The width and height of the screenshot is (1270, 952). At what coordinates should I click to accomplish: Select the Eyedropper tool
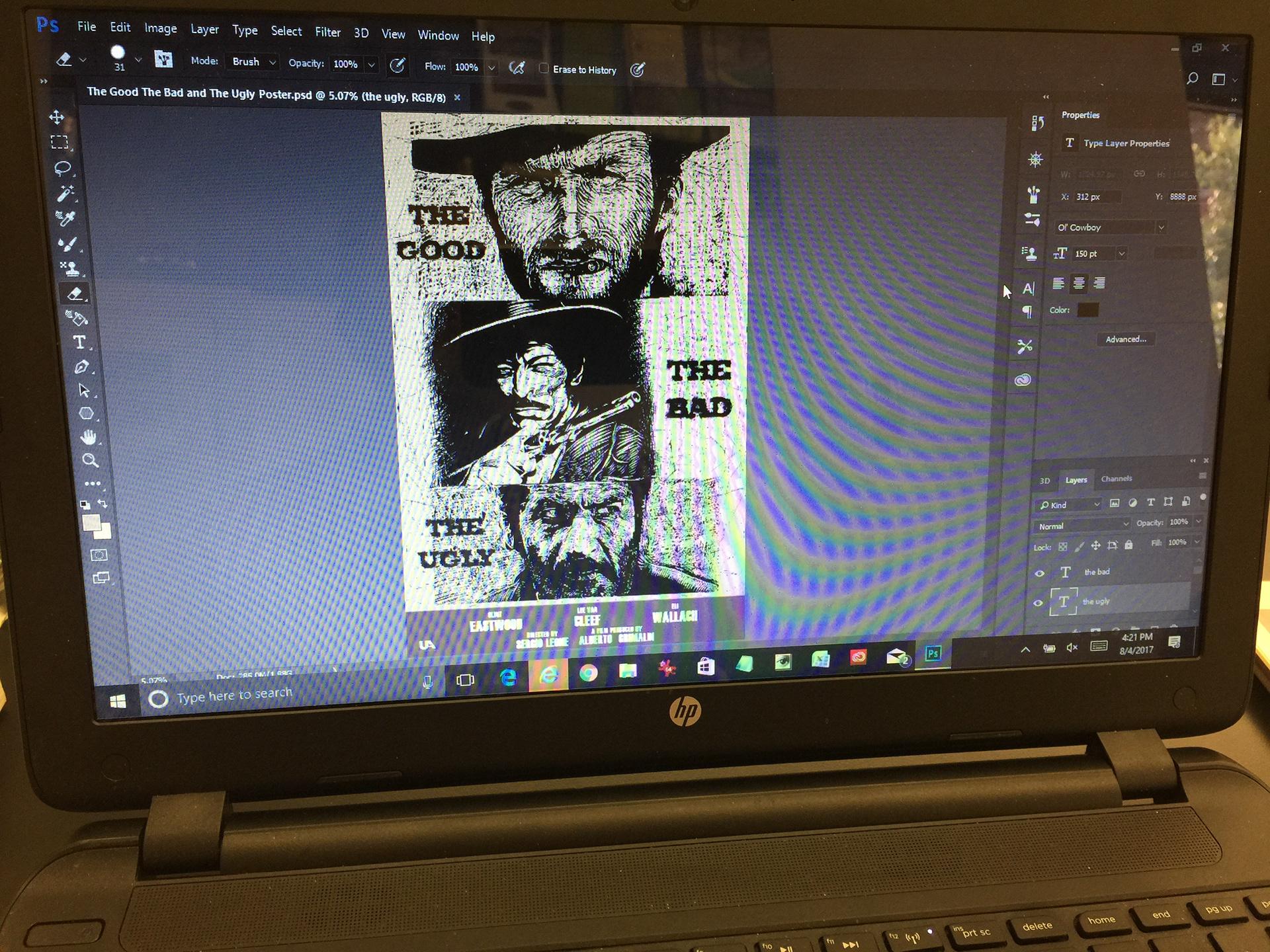(65, 218)
